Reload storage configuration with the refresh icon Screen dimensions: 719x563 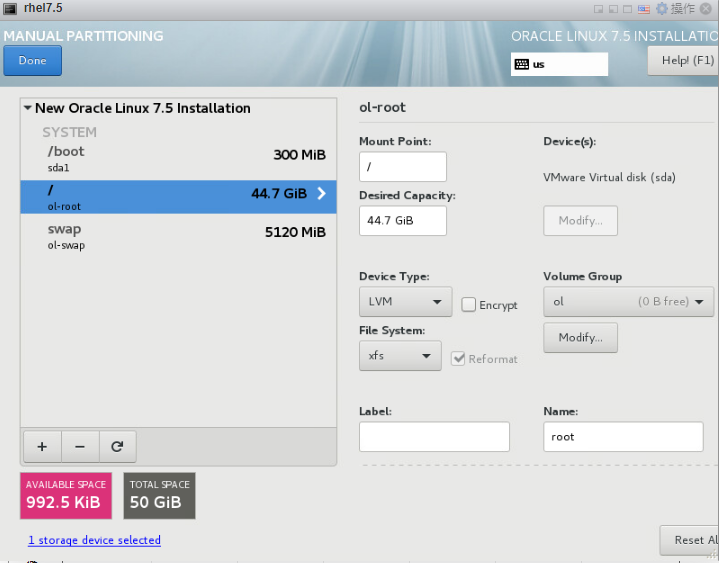click(117, 447)
